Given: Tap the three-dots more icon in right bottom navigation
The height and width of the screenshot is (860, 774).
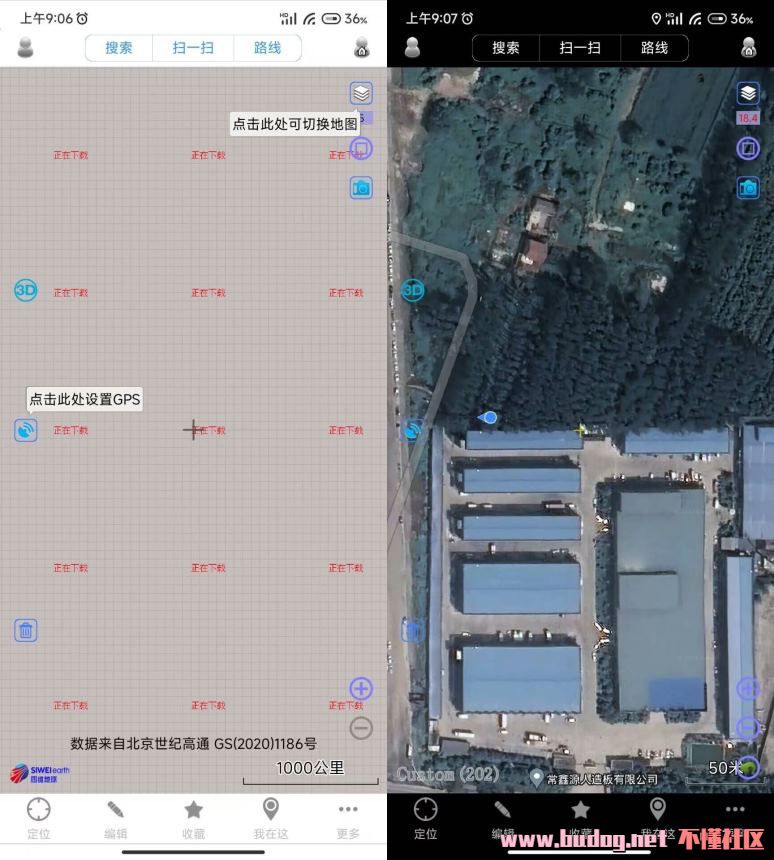Looking at the screenshot, I should click(x=735, y=810).
